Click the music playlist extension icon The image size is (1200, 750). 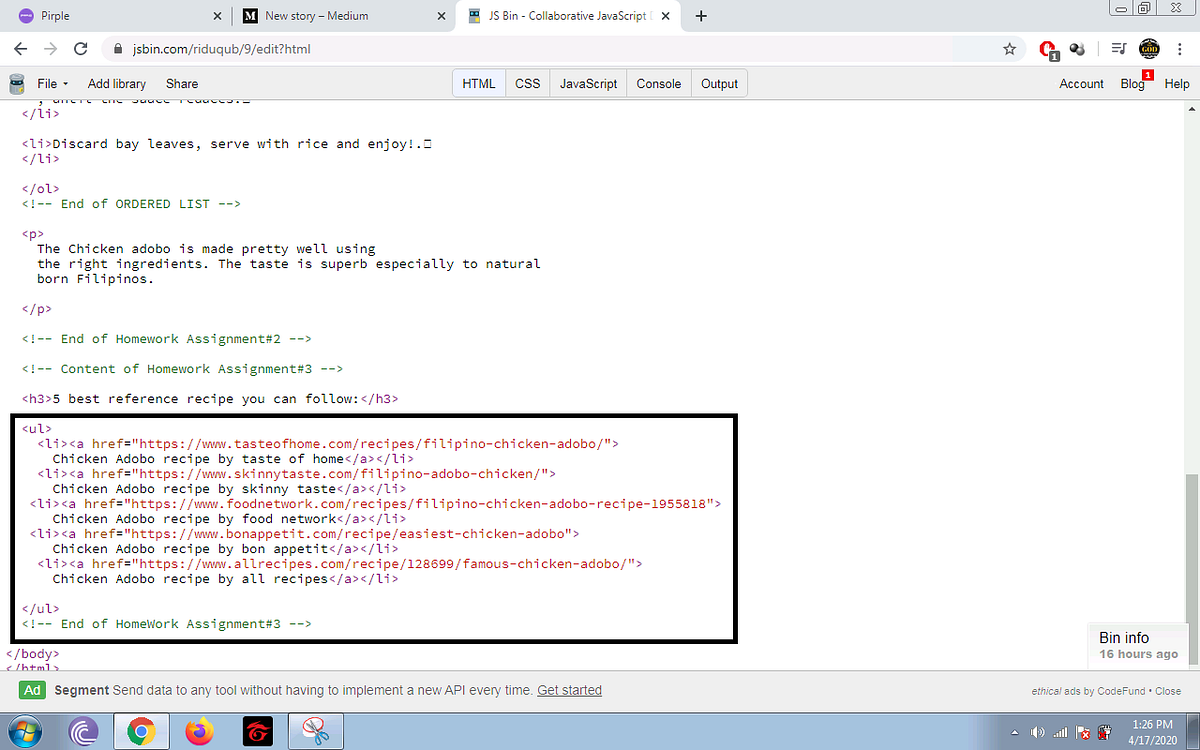tap(1118, 48)
